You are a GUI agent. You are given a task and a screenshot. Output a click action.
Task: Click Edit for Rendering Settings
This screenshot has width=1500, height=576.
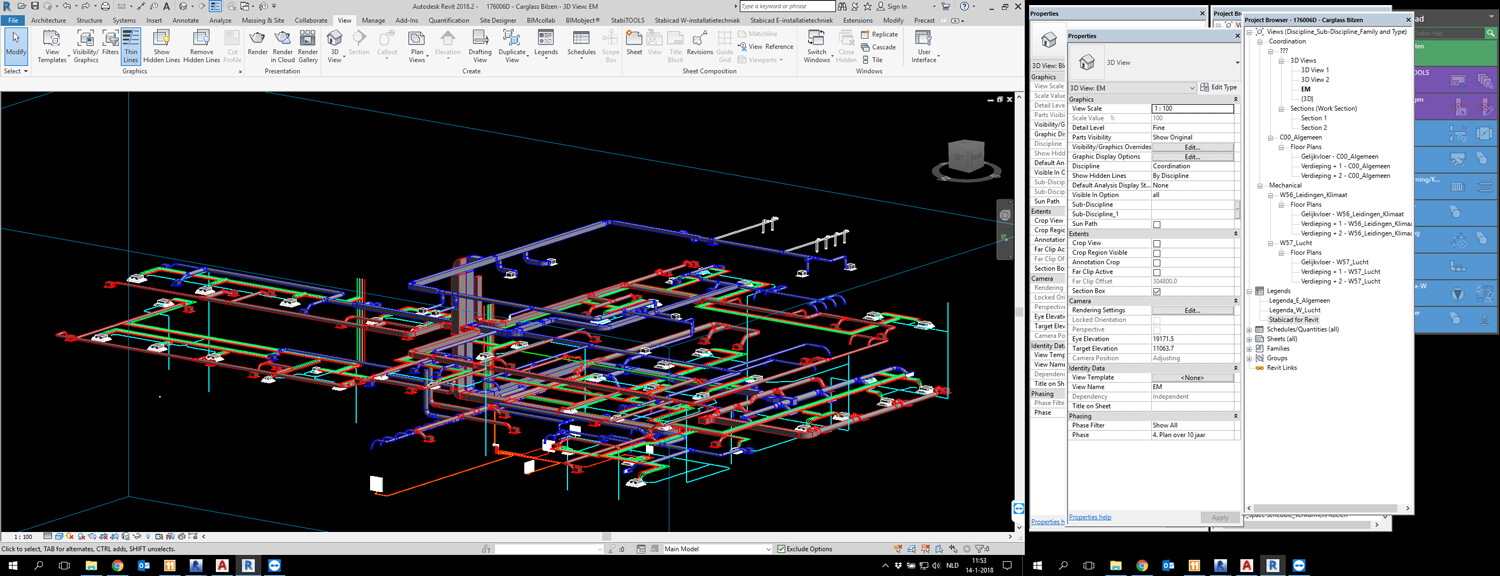(1192, 310)
